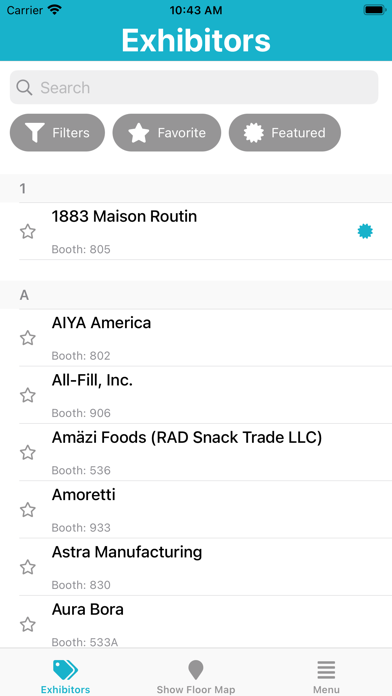This screenshot has width=392, height=696.
Task: Favorite 1883 Maison Routin with its star
Action: 28,231
